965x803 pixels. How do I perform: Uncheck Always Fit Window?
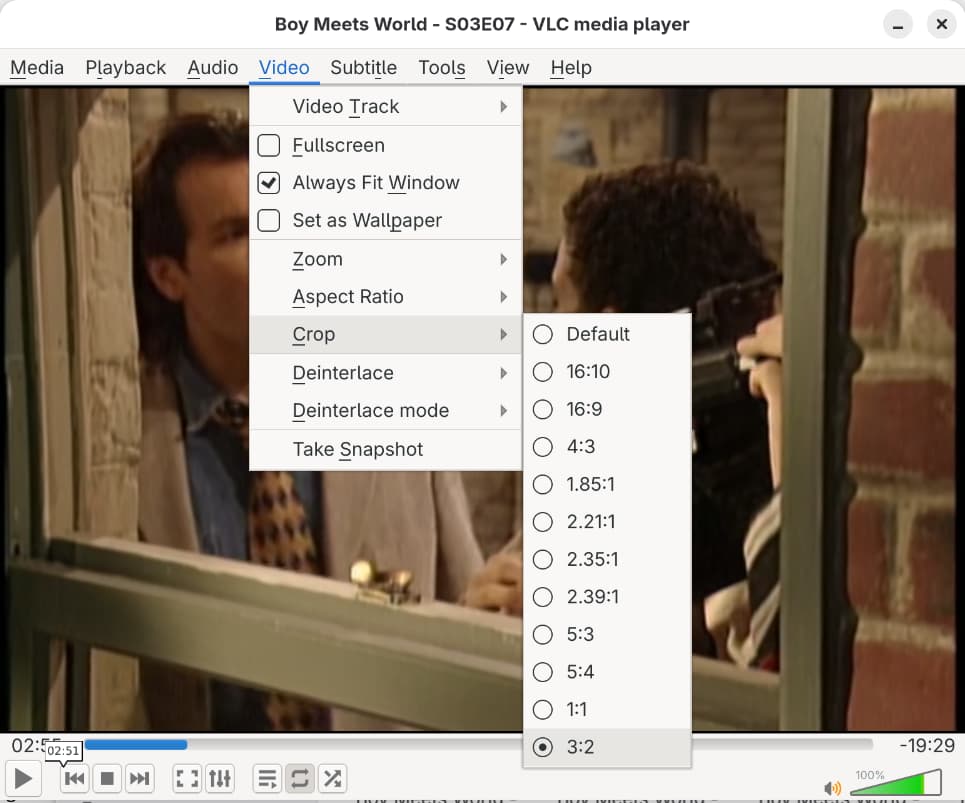click(x=268, y=183)
